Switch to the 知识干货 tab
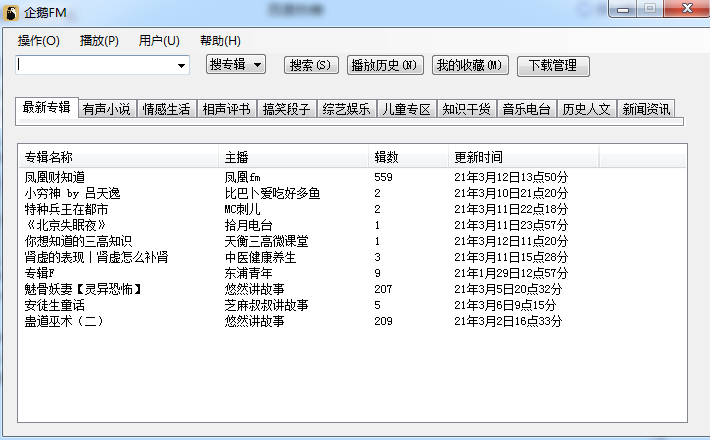This screenshot has width=710, height=440. click(x=466, y=109)
